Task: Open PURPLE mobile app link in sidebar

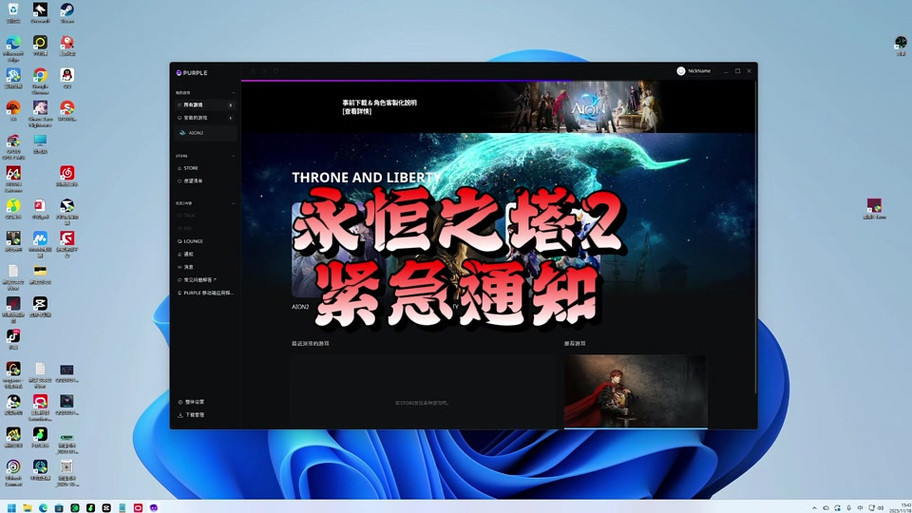Action: 205,293
